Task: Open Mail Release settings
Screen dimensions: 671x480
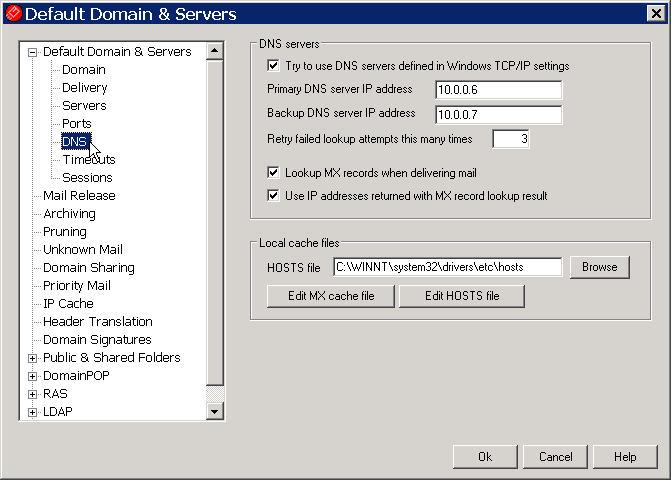Action: tap(79, 196)
